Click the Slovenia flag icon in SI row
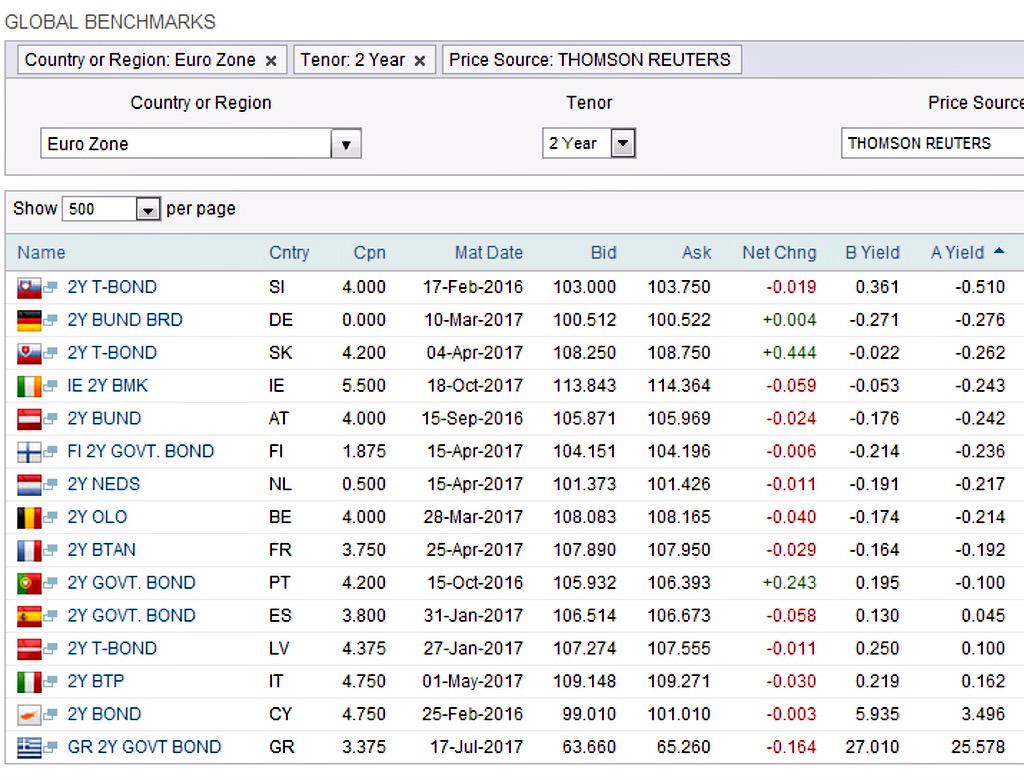The image size is (1024, 780). click(x=29, y=287)
